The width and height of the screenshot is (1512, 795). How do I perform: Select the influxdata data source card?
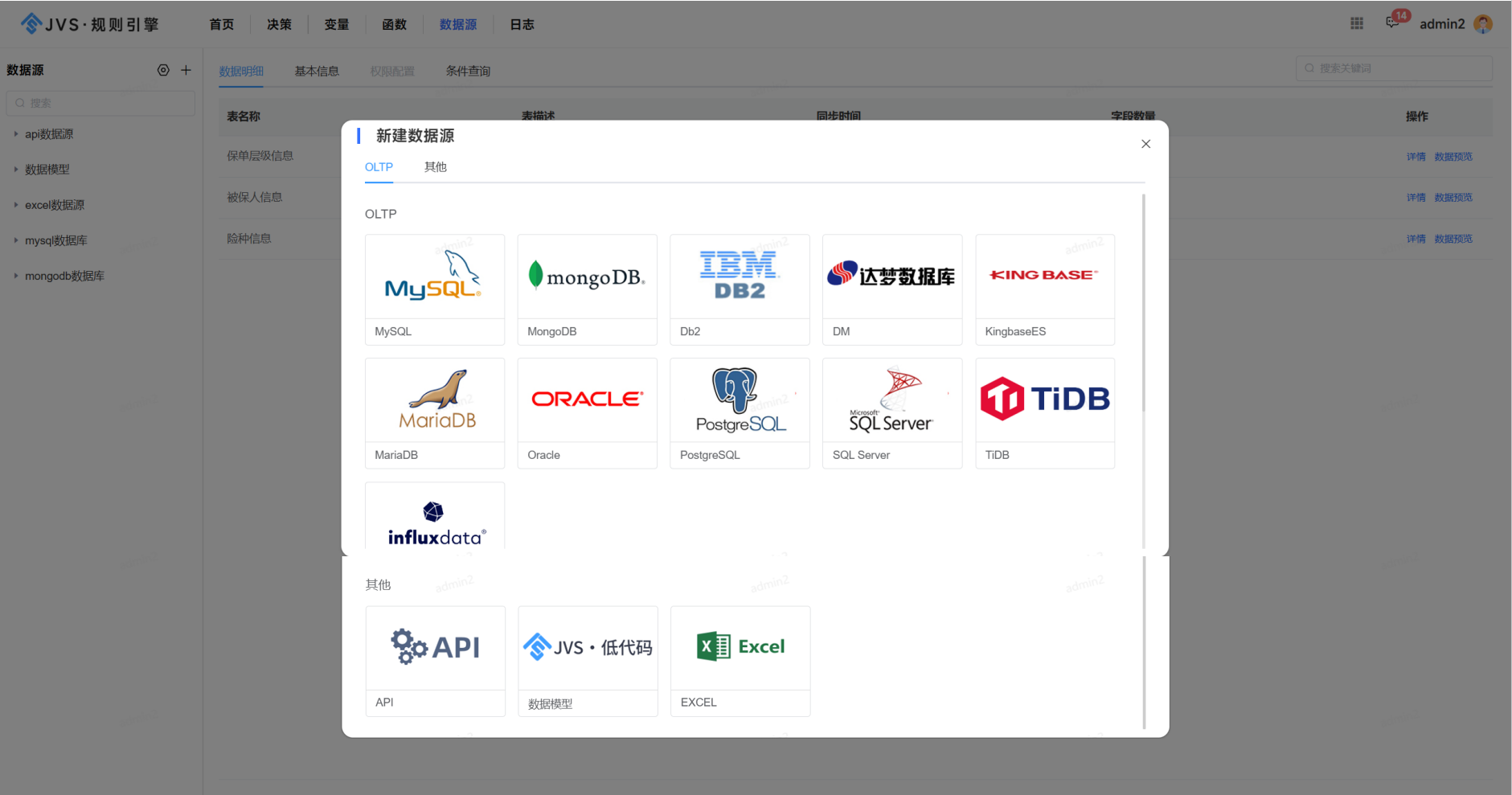pyautogui.click(x=435, y=517)
